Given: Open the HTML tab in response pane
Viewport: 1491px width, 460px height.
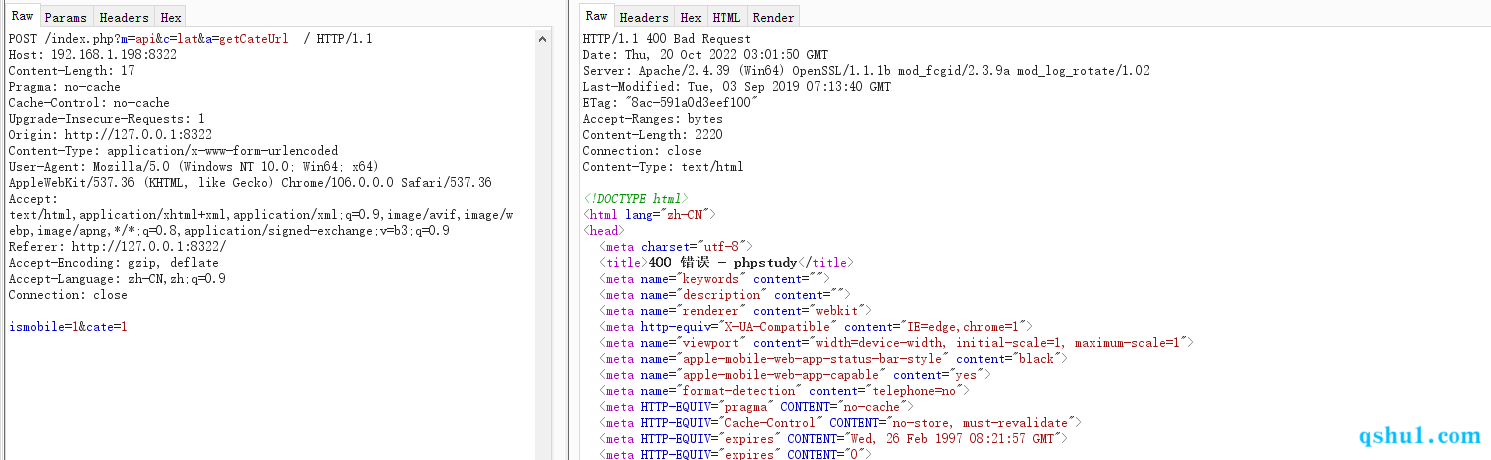Looking at the screenshot, I should coord(726,17).
